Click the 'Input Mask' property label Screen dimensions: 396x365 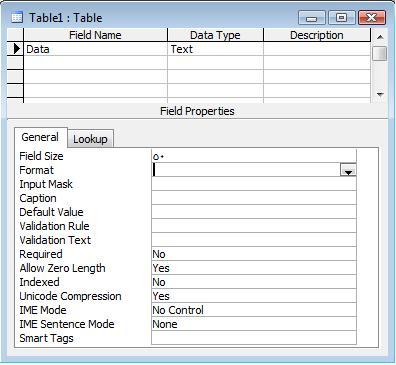(46, 184)
